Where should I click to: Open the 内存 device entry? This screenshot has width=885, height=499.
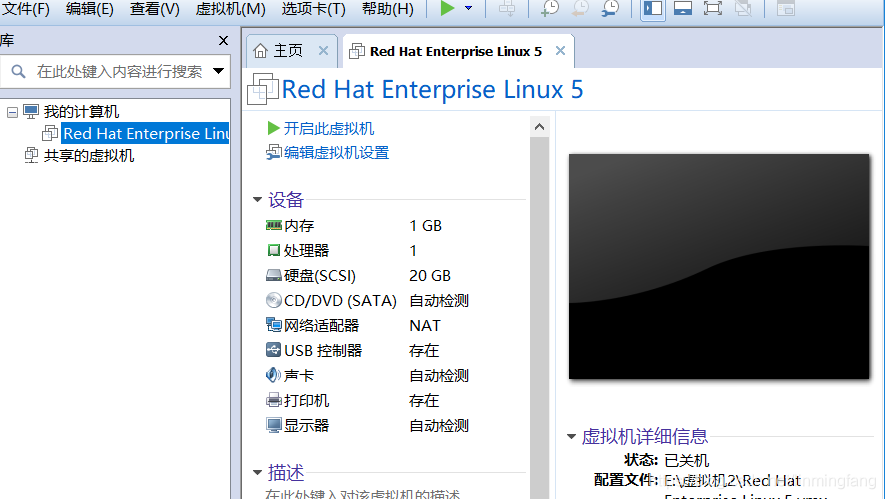[x=299, y=226]
